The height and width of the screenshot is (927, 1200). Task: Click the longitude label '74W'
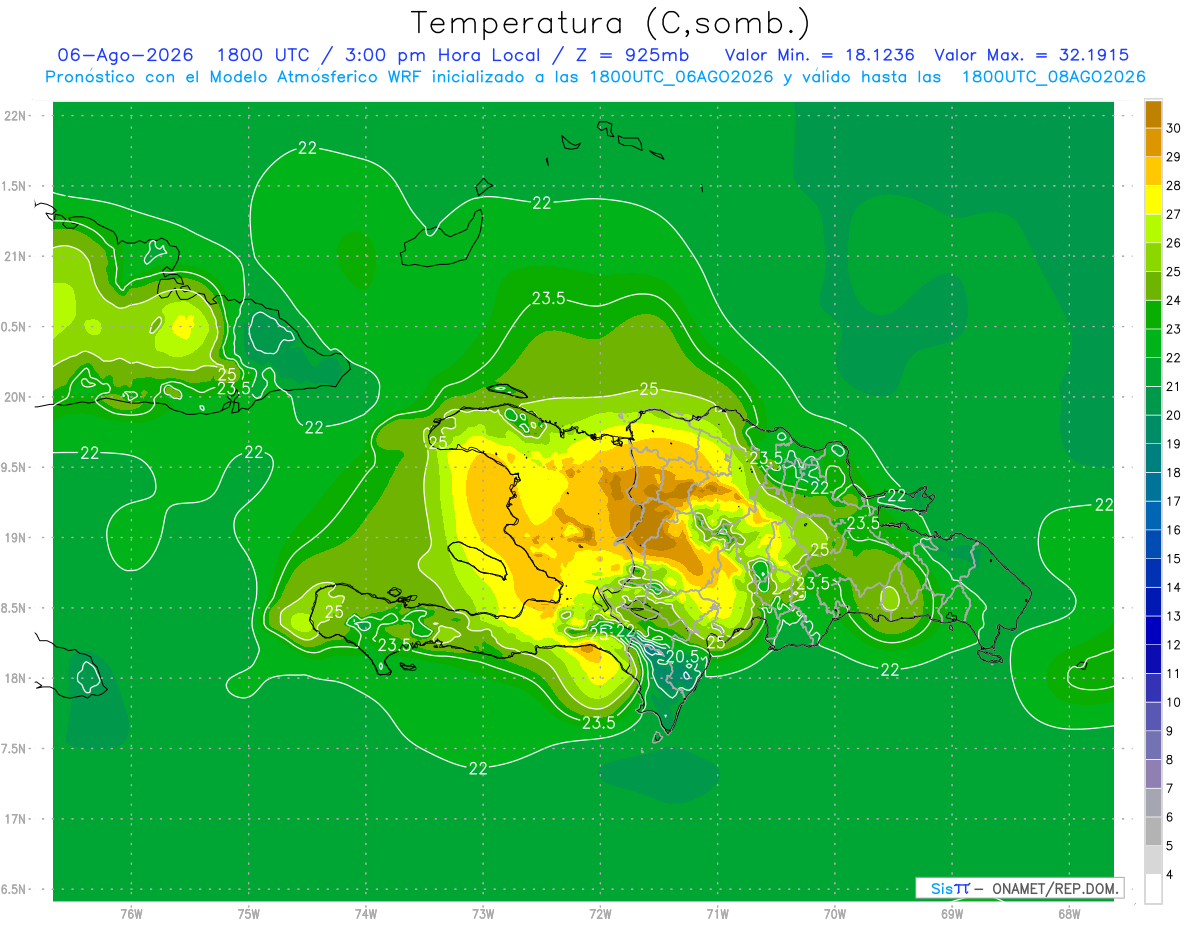pyautogui.click(x=366, y=914)
